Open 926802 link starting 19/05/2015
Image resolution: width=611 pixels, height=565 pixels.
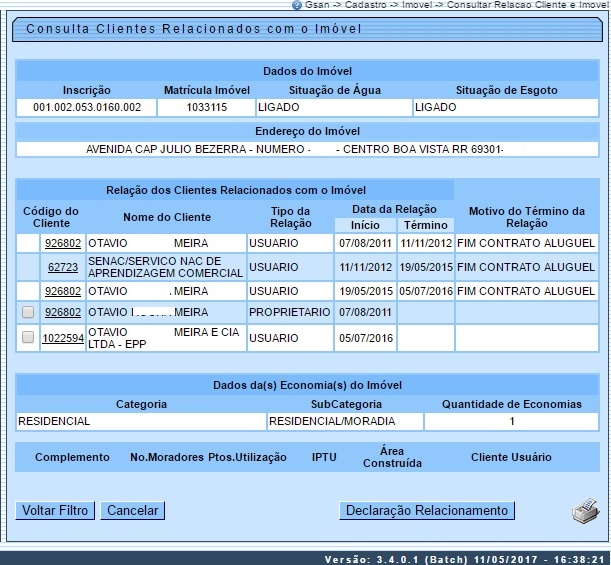(x=62, y=292)
